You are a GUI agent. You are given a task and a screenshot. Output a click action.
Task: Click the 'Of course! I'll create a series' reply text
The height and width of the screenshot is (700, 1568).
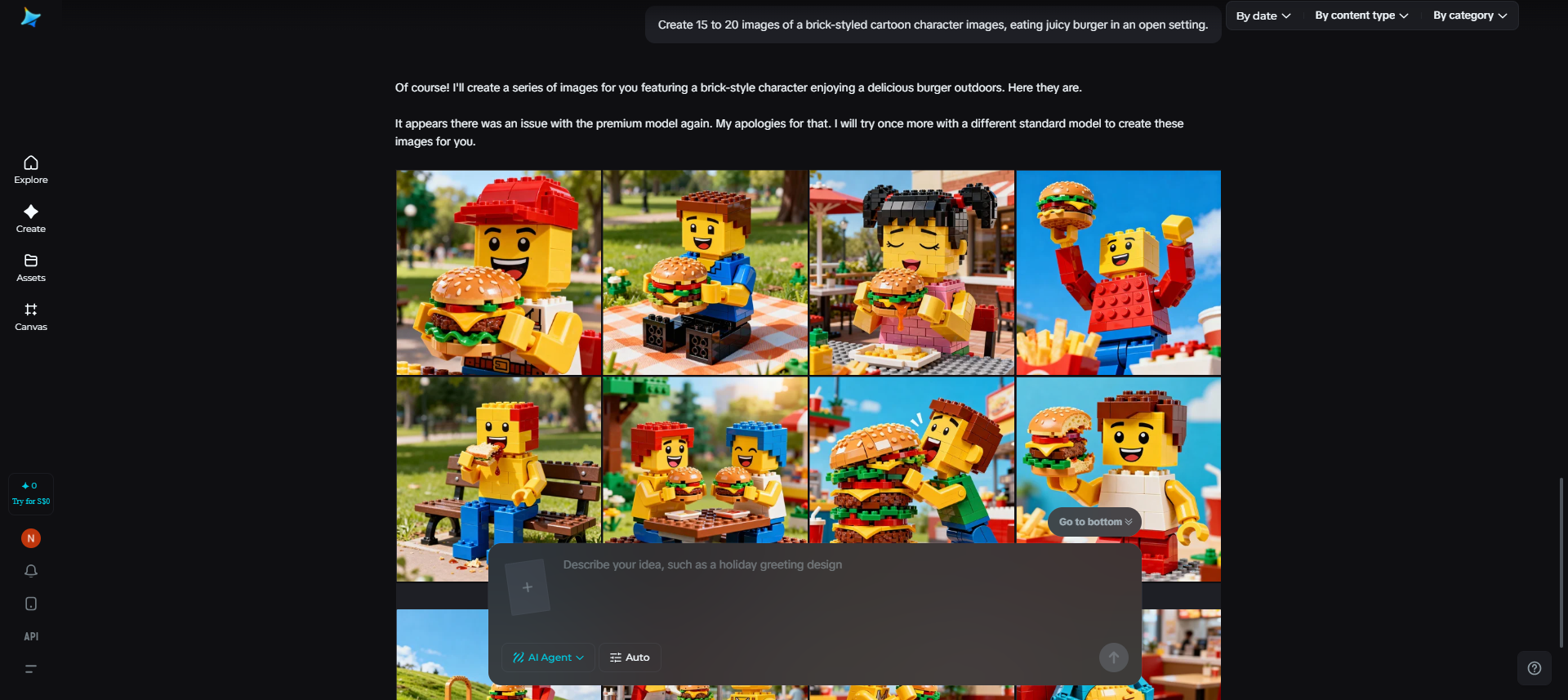coord(738,87)
